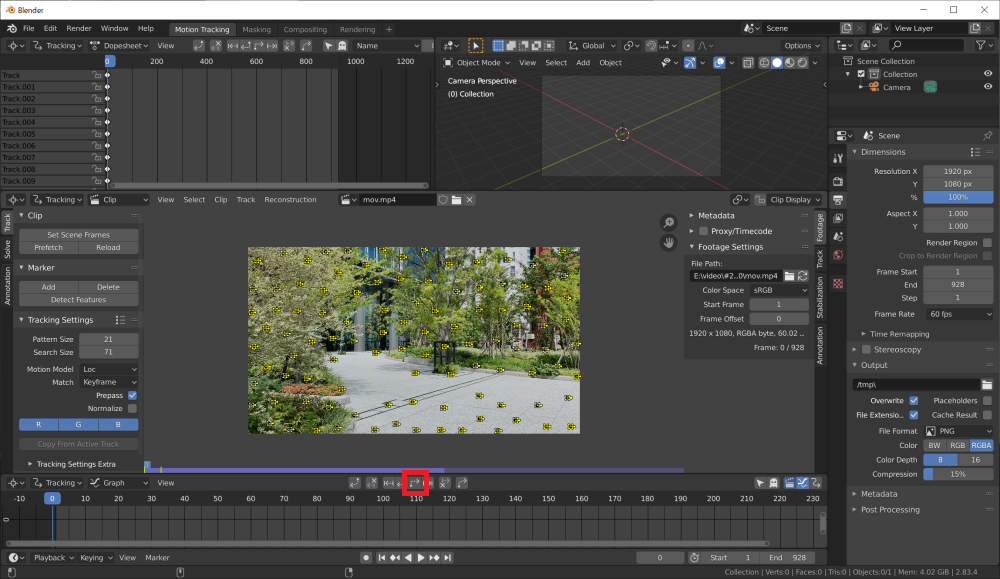
Task: Switch viewport to wireframe shading
Action: coord(764,62)
